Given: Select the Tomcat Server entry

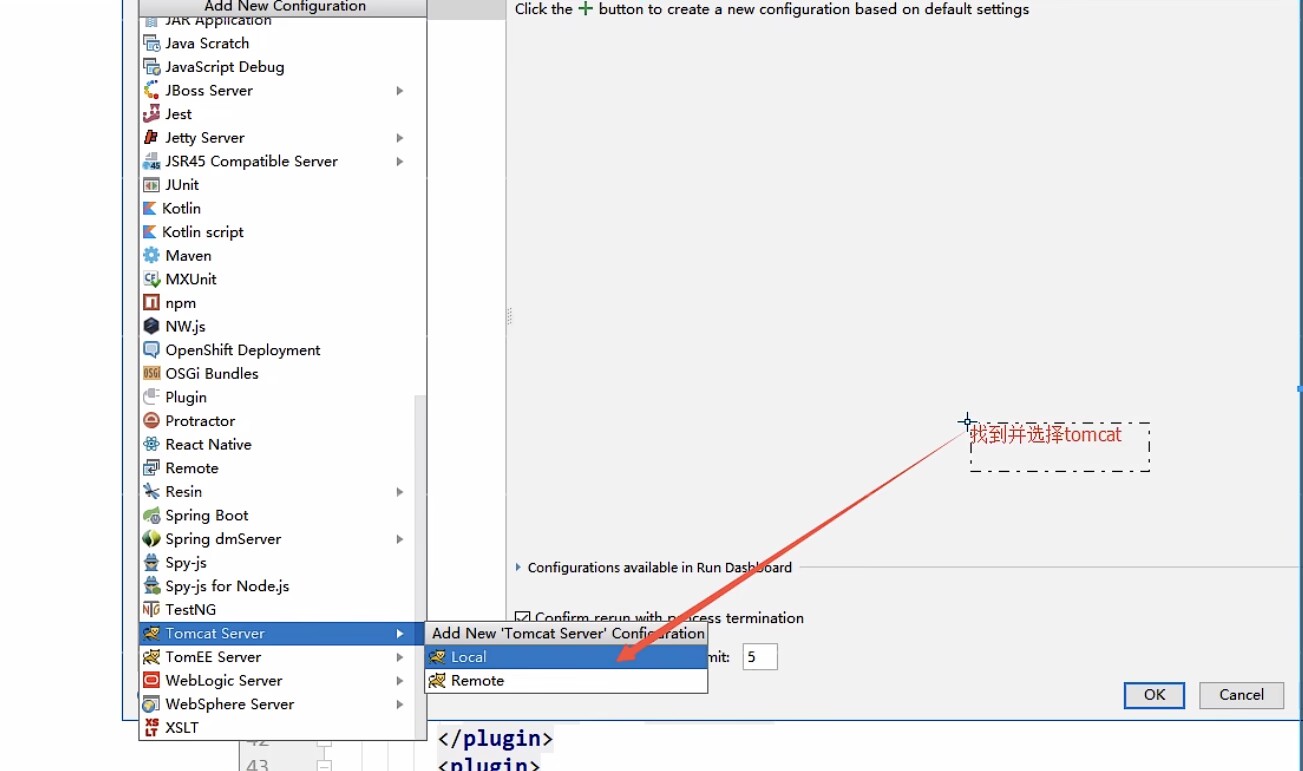Looking at the screenshot, I should click(276, 633).
